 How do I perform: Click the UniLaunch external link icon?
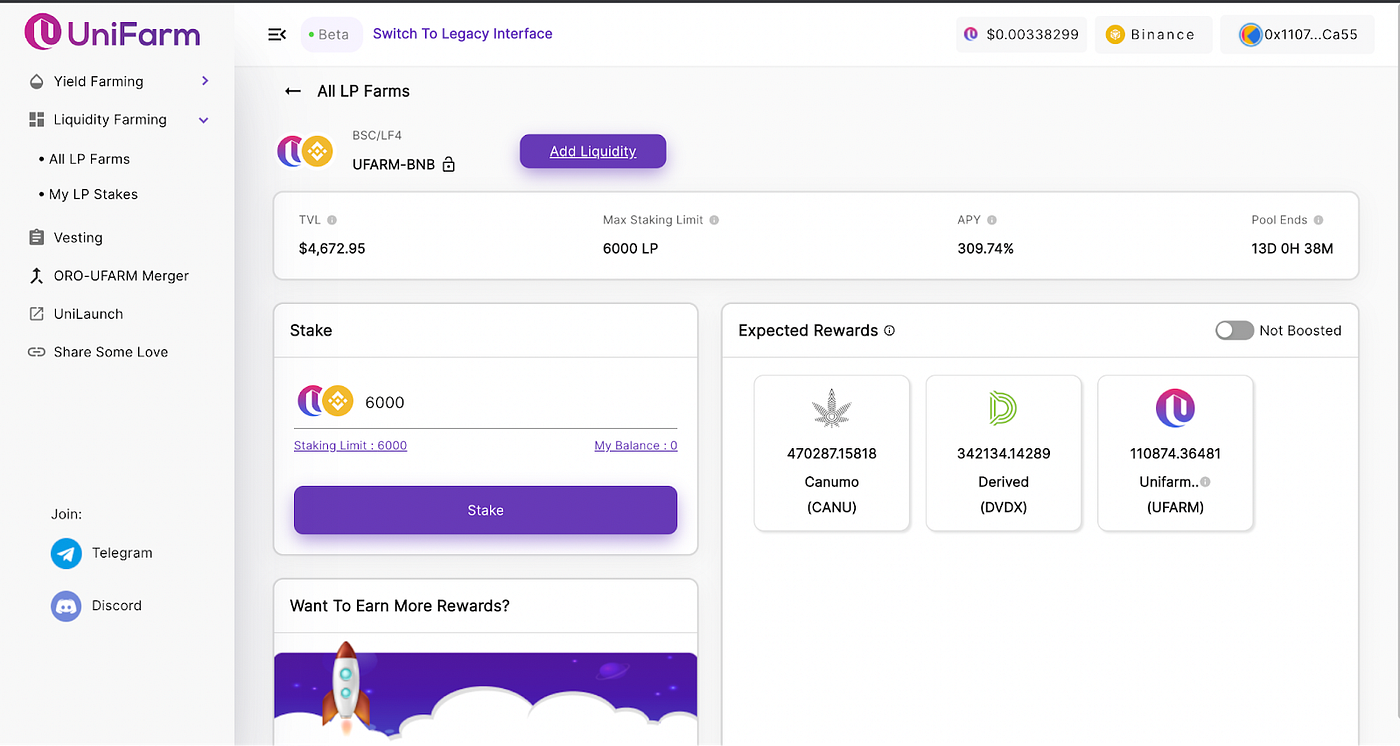tap(36, 314)
